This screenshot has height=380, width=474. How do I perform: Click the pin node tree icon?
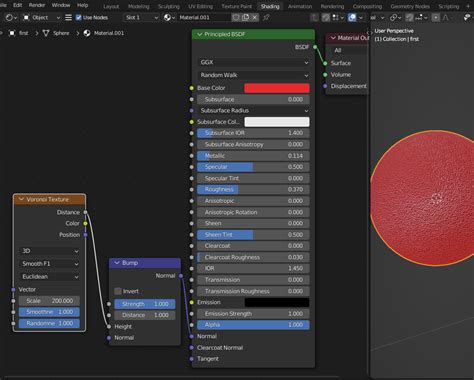(266, 17)
